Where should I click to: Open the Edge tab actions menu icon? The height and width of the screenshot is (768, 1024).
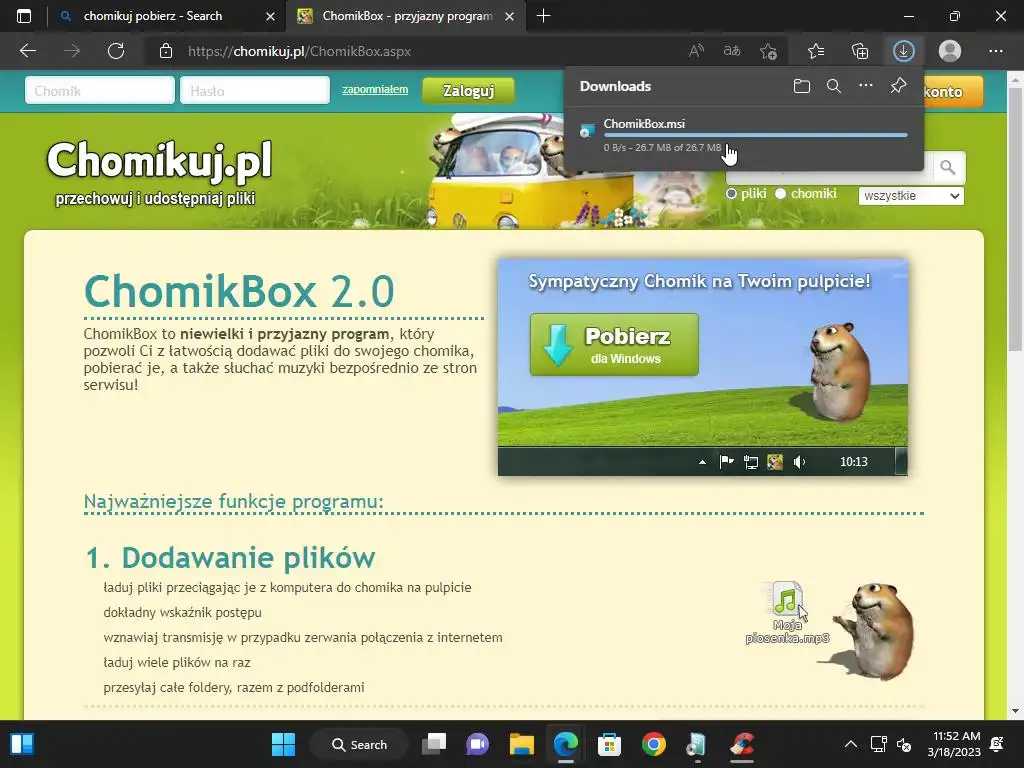coord(24,16)
